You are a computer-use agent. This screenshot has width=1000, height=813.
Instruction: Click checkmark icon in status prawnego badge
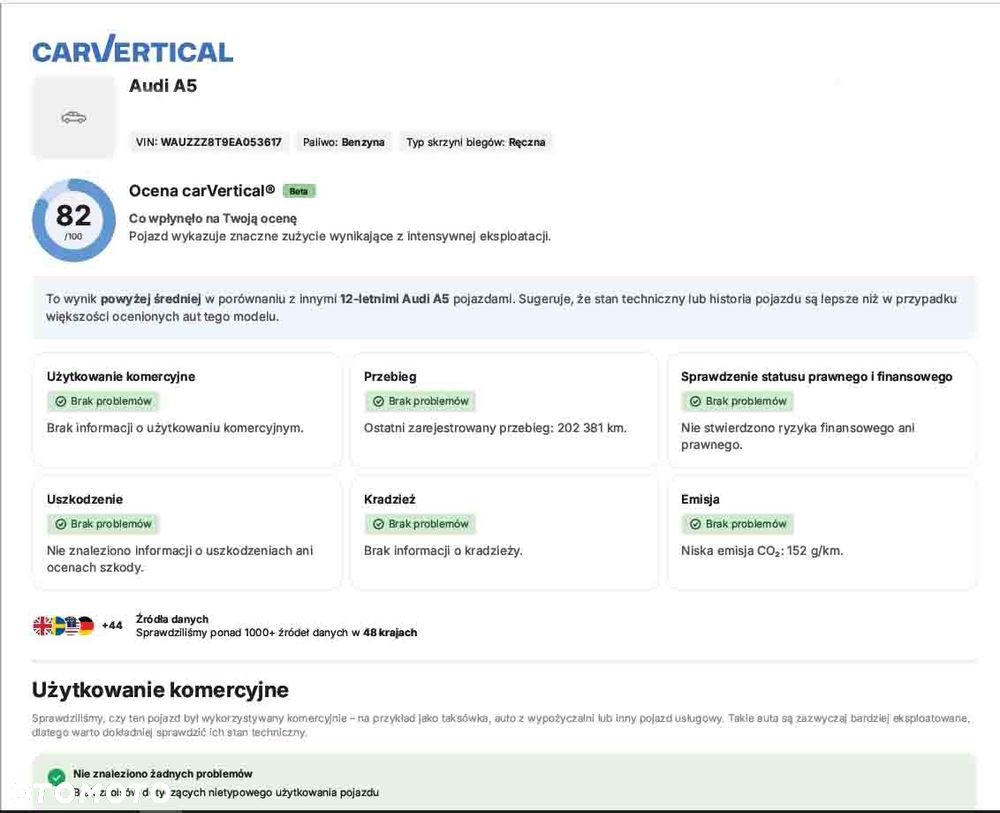tap(695, 401)
